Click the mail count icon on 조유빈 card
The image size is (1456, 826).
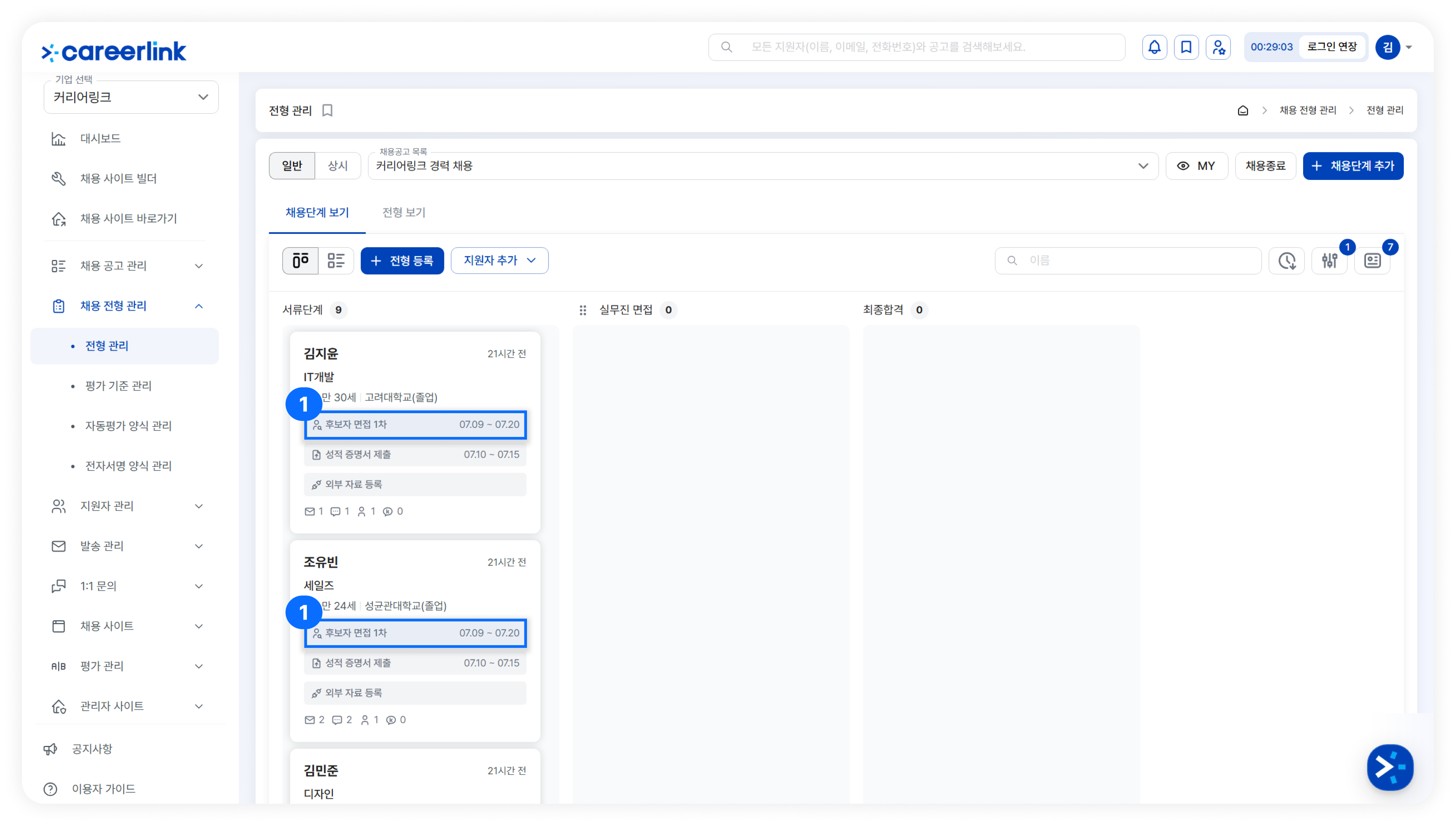[309, 721]
